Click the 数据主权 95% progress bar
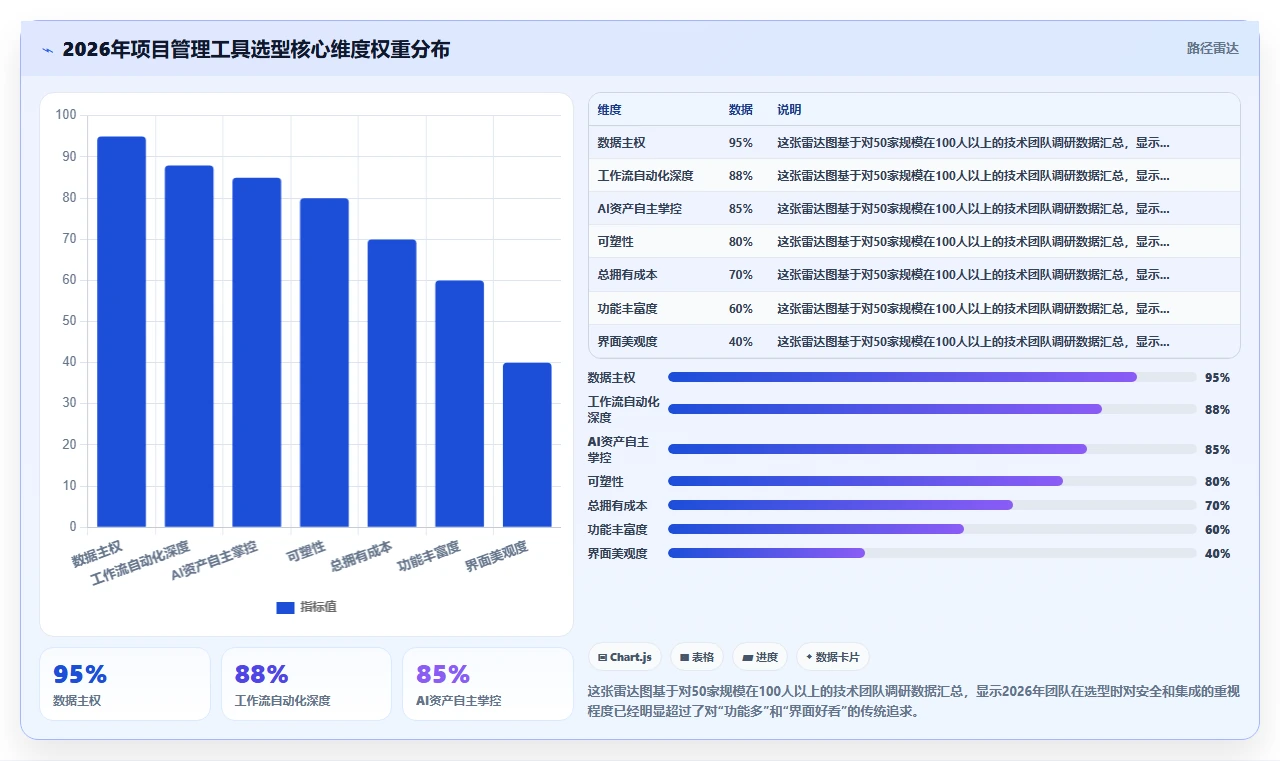This screenshot has height=761, width=1280. [x=932, y=377]
